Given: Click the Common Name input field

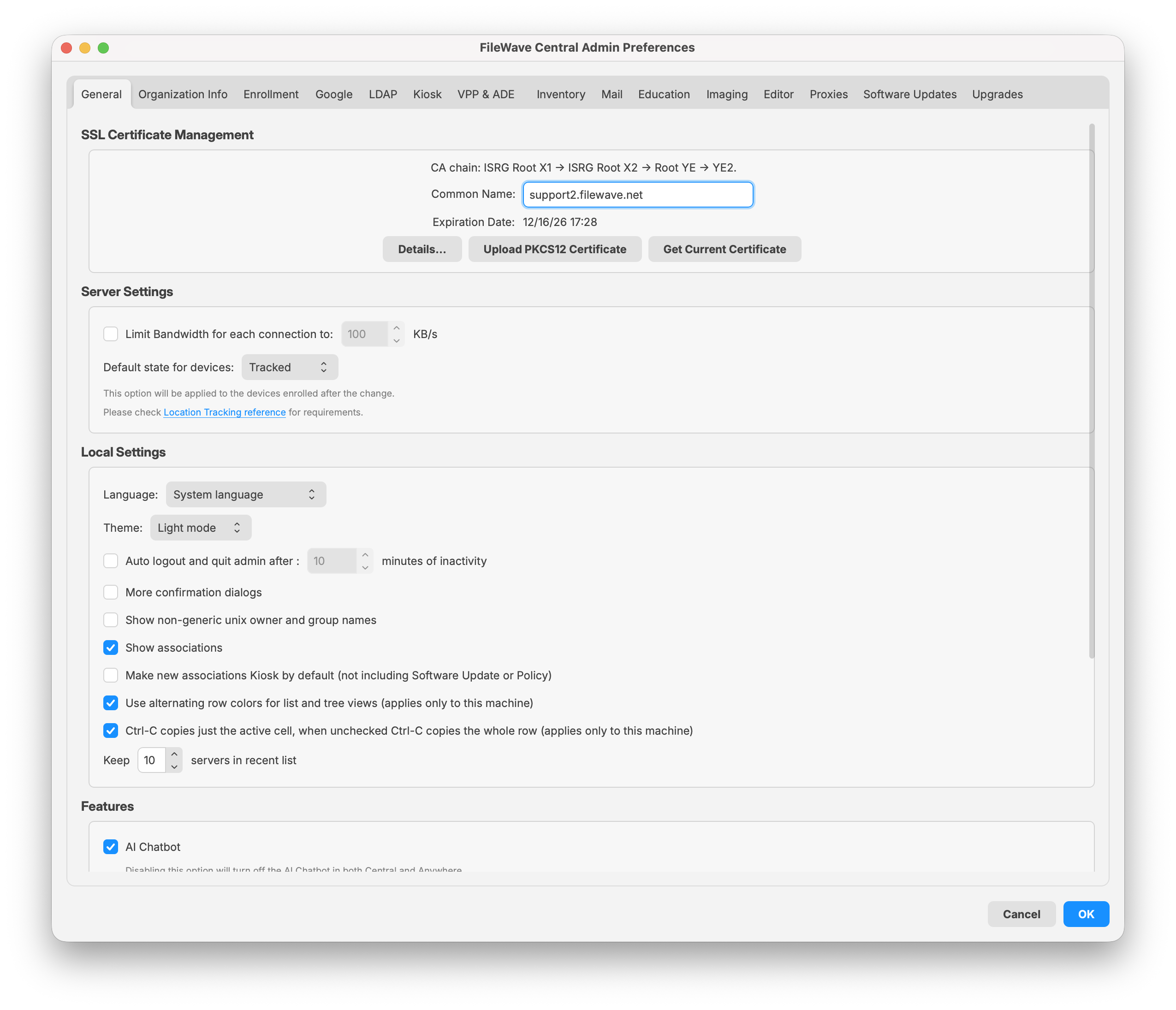Looking at the screenshot, I should tap(638, 195).
